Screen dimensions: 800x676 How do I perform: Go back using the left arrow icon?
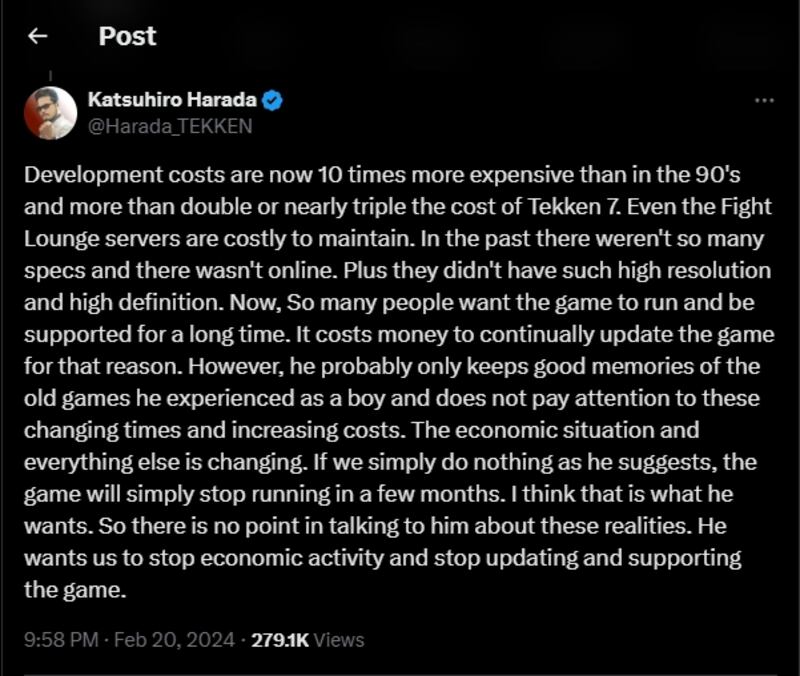coord(38,36)
